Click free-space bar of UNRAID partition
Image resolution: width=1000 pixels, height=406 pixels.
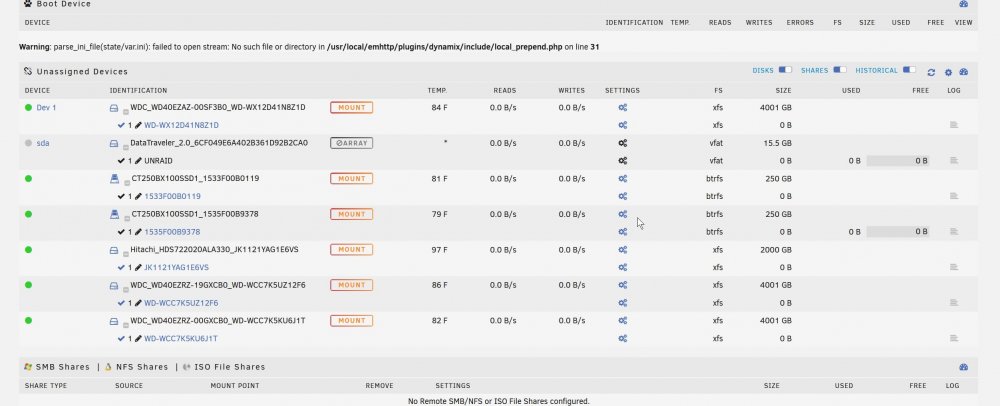(x=897, y=161)
